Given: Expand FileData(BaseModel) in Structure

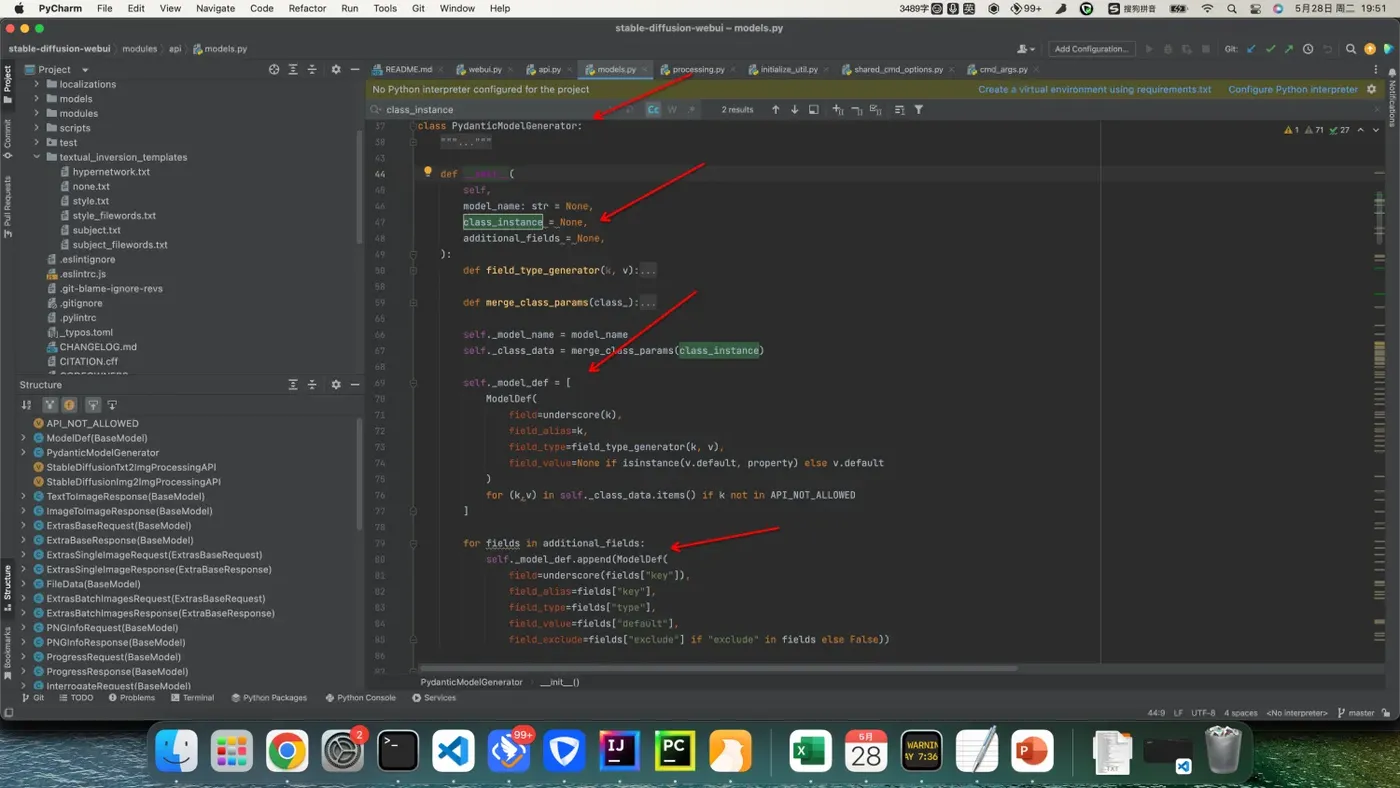Looking at the screenshot, I should coord(23,584).
